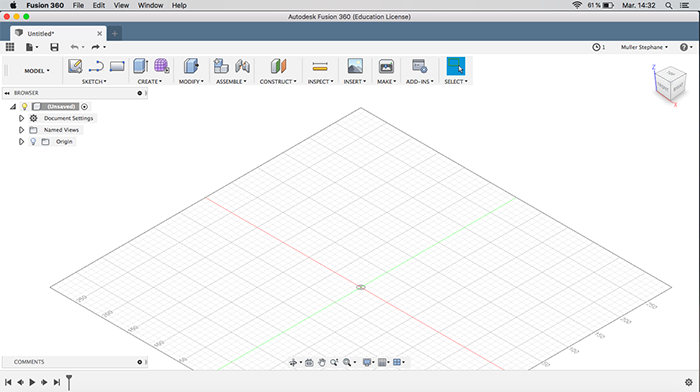Open the INSPECT dropdown menu
This screenshot has height=392, width=700.
(x=320, y=82)
